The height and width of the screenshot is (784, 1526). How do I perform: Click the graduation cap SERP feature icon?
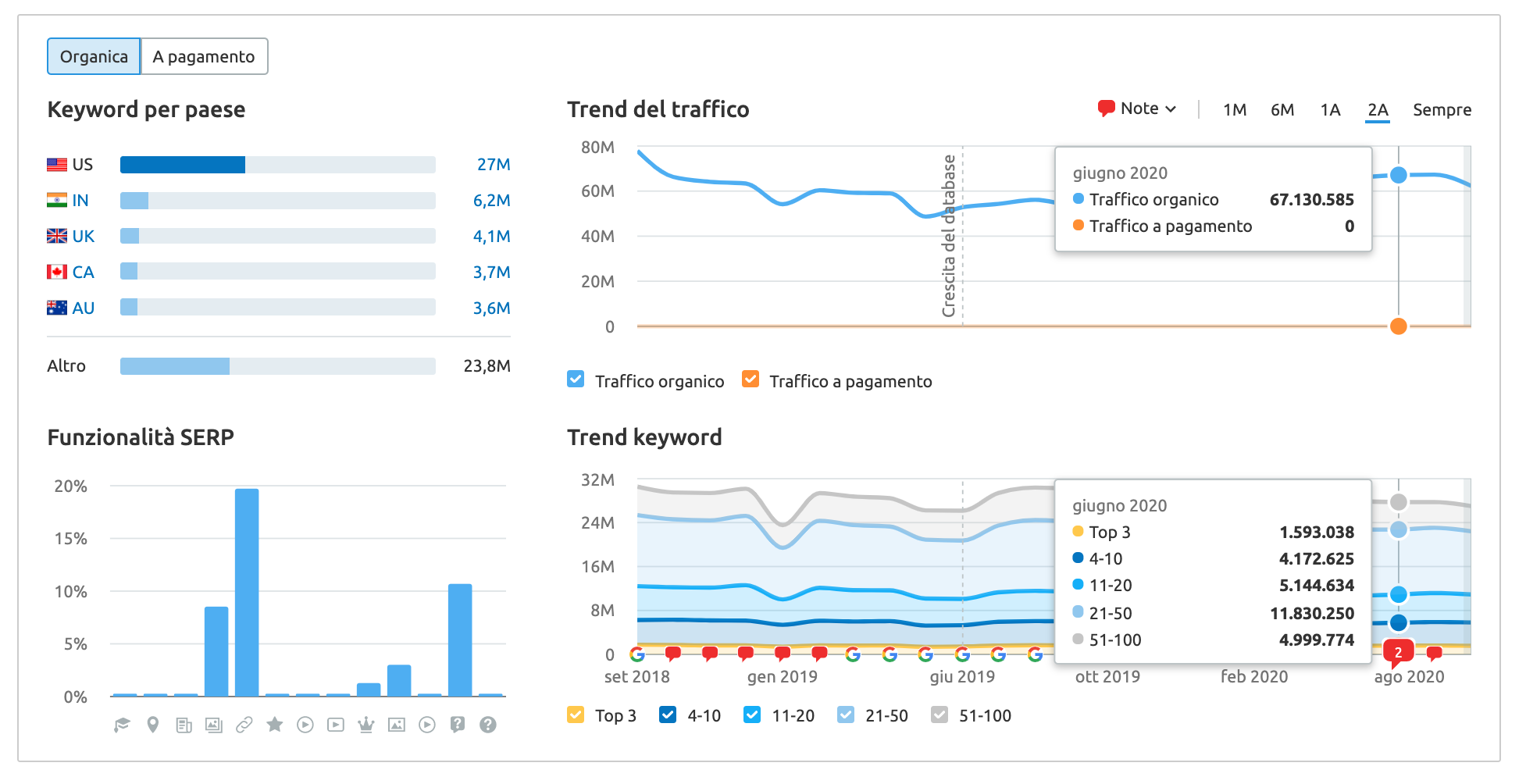(x=122, y=725)
